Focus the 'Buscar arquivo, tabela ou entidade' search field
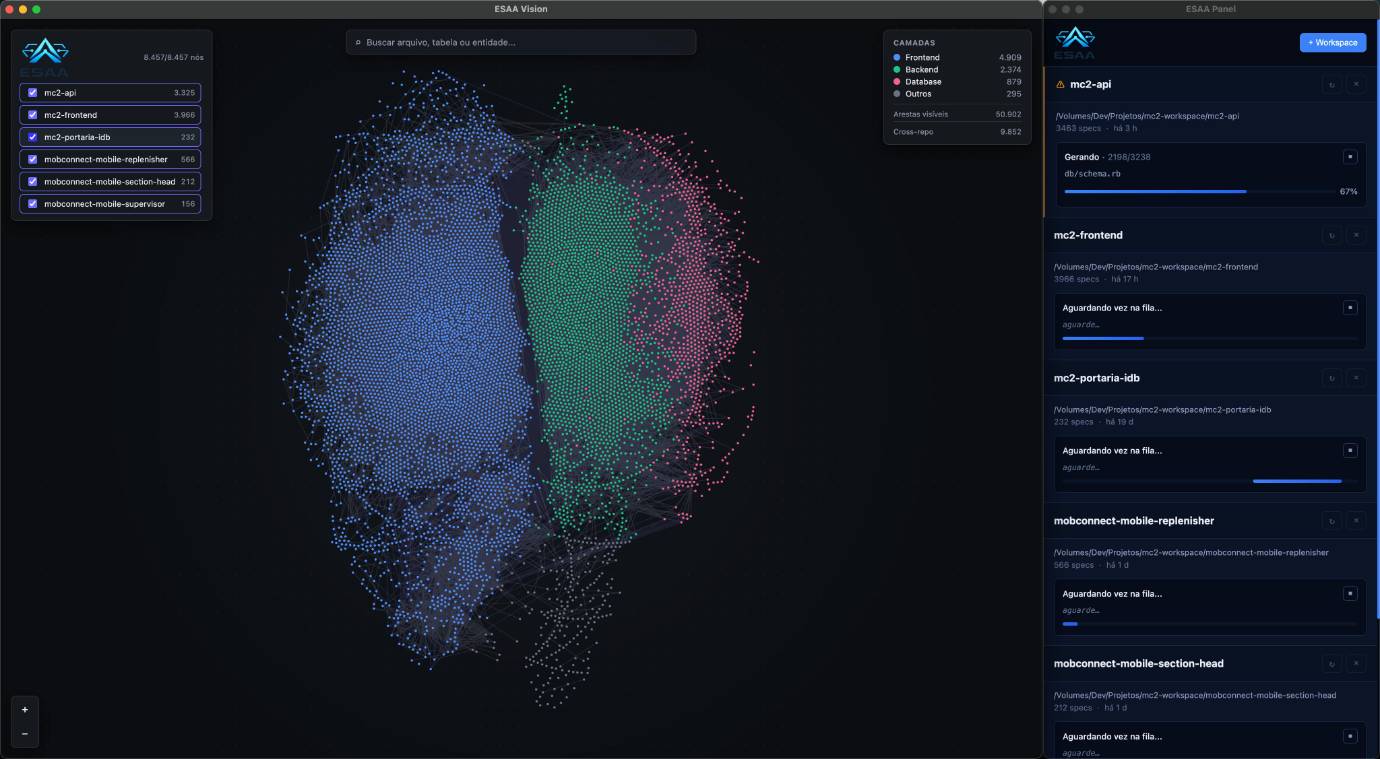The image size is (1380, 759). coord(521,43)
